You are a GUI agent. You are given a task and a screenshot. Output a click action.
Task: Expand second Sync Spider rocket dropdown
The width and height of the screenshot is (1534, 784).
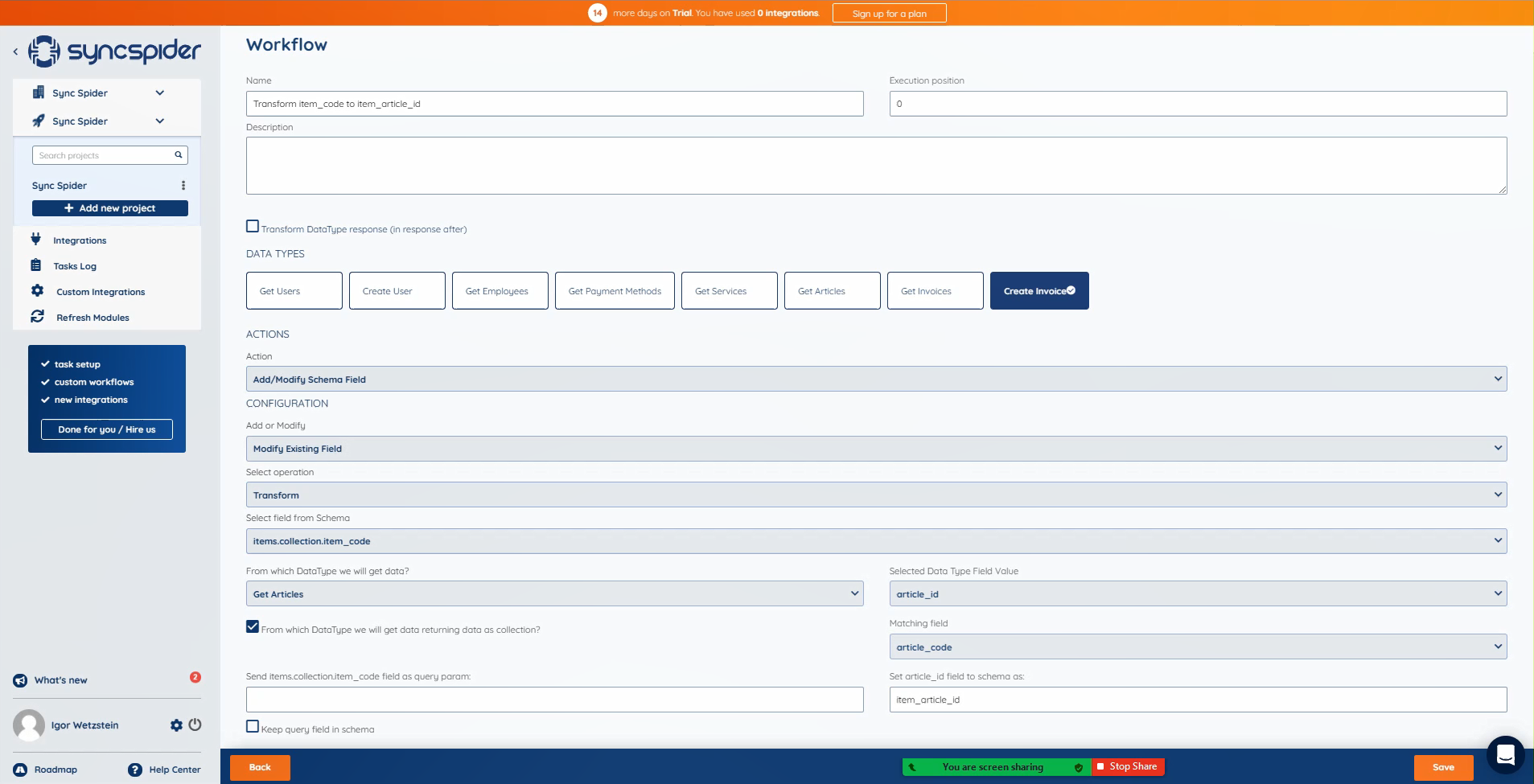[160, 121]
